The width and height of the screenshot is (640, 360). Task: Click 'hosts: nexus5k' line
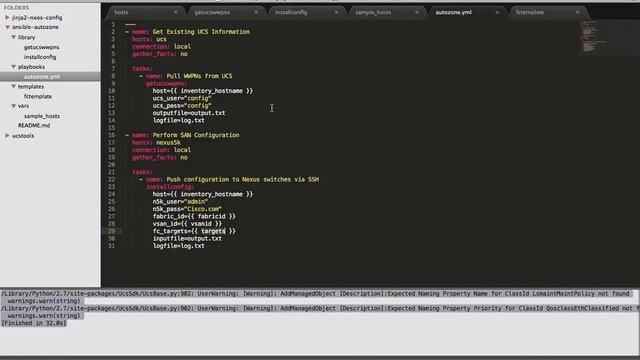click(156, 142)
